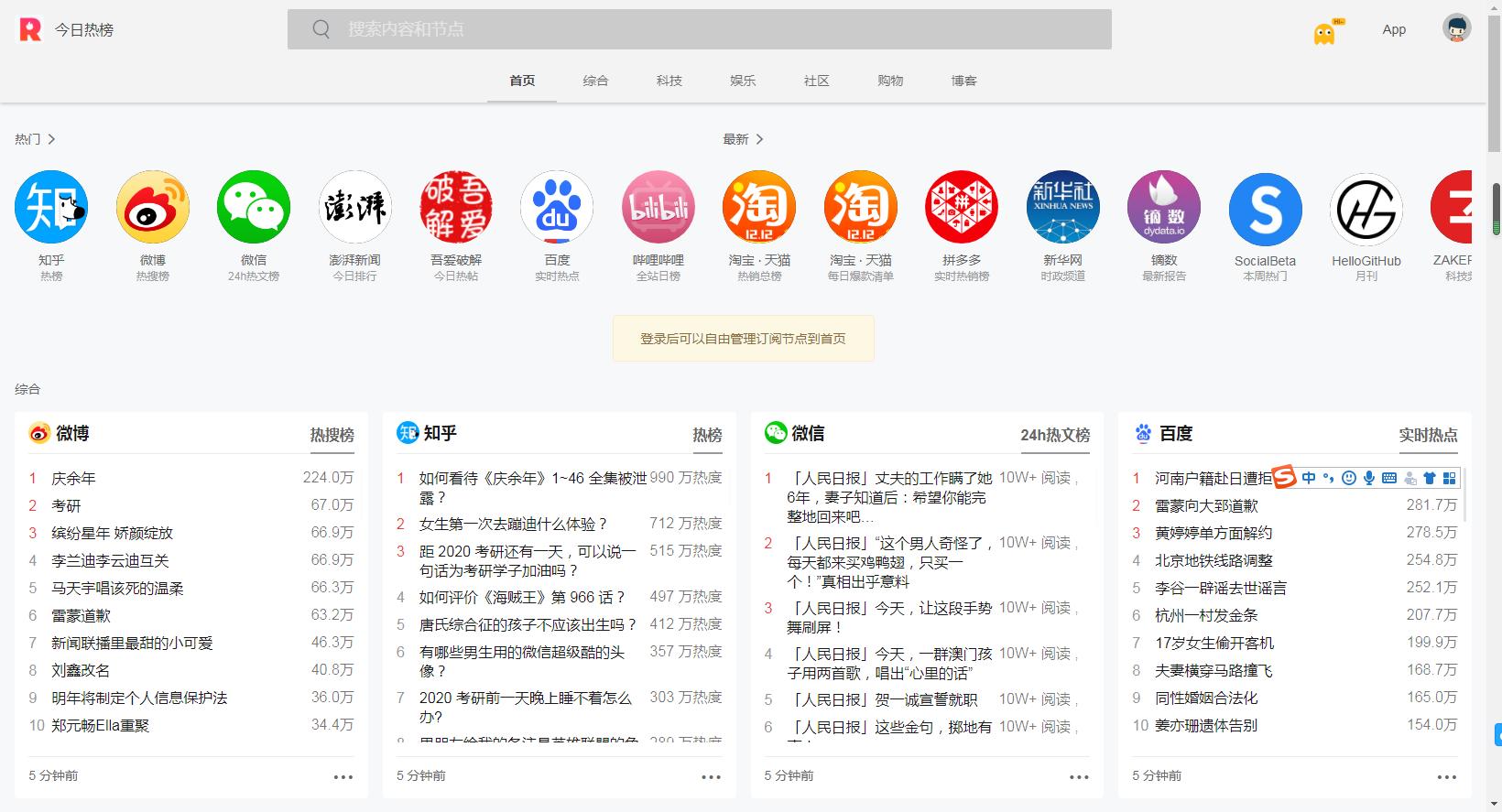
Task: Open the 微博 热搜榜 node icon
Action: tap(153, 207)
